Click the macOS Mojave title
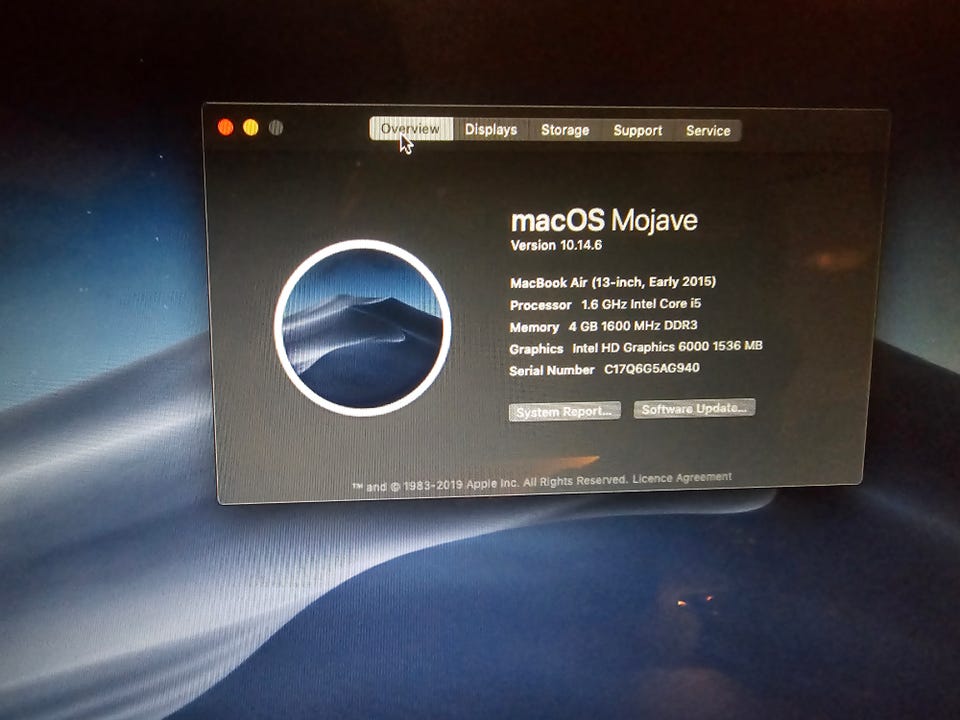Screen dimensions: 960x720 [604, 220]
